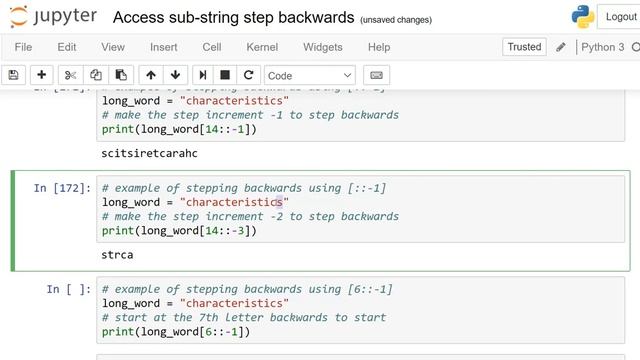The width and height of the screenshot is (640, 360).
Task: Open the Edit menu
Action: 67,47
